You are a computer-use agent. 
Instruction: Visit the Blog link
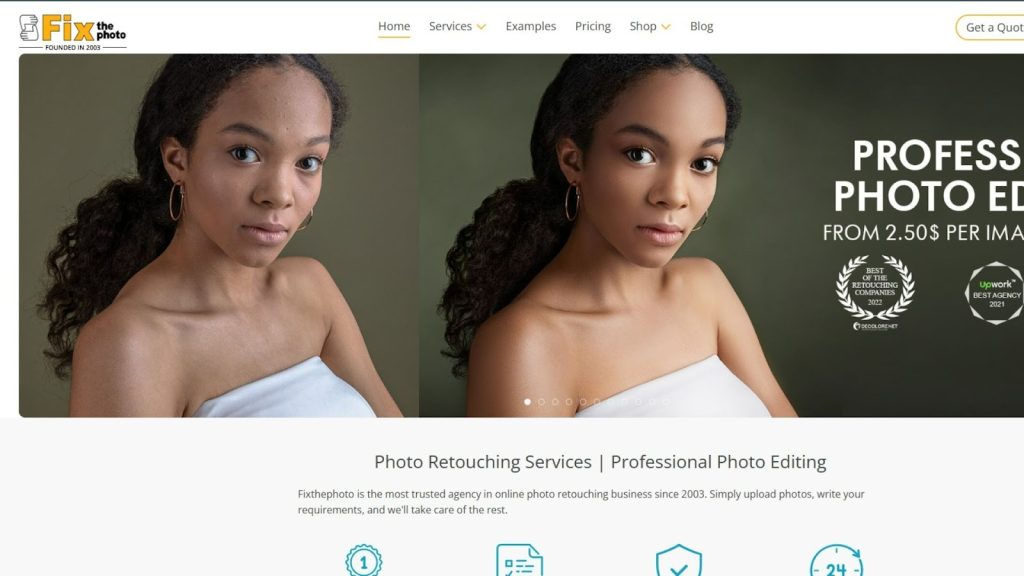pos(701,26)
